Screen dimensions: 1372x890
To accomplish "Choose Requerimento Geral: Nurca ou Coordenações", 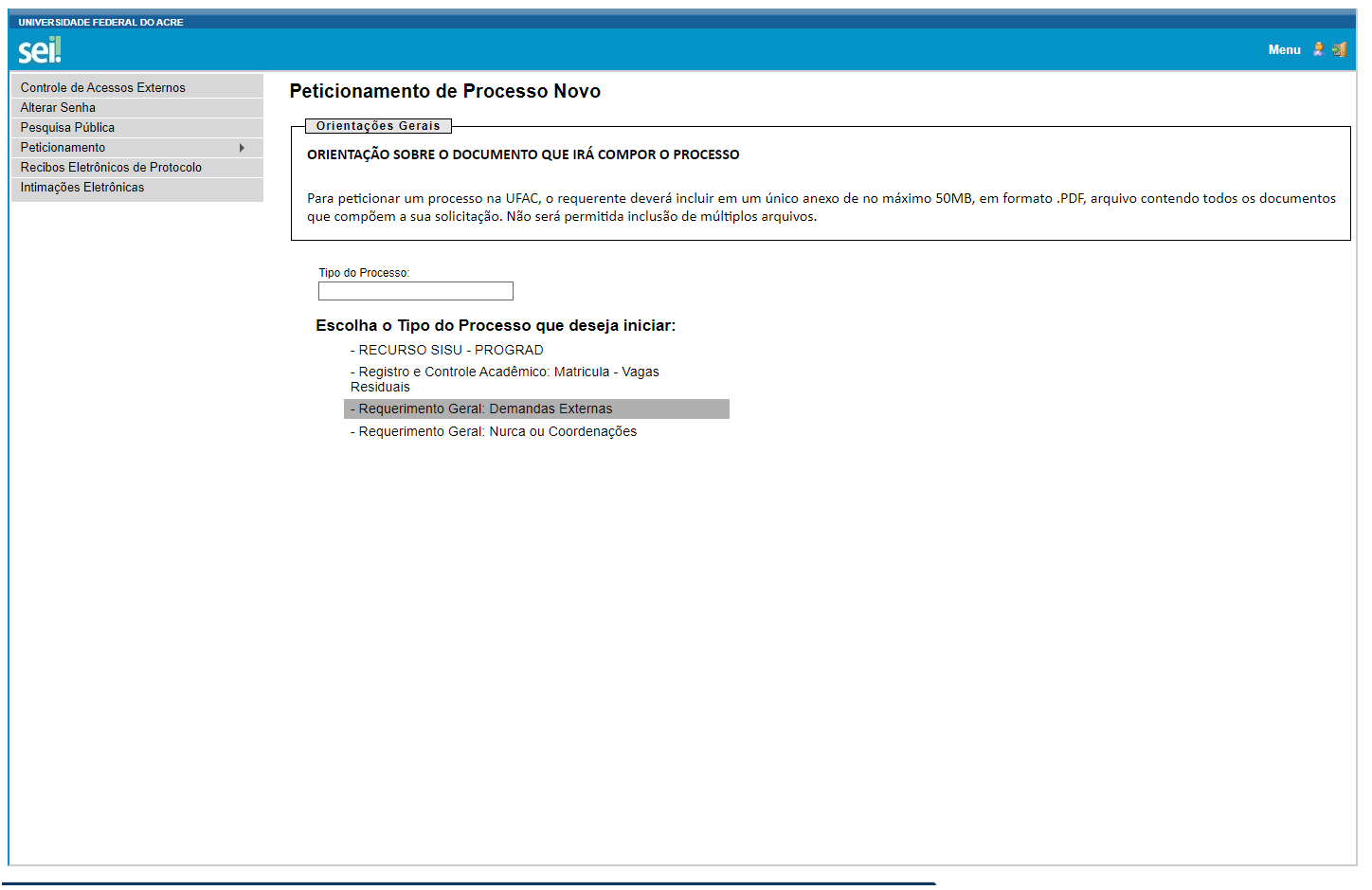I will coord(496,432).
